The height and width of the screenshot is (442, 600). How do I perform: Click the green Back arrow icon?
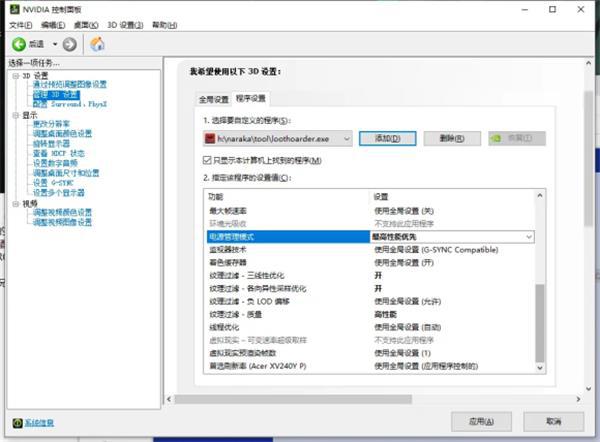pos(19,44)
